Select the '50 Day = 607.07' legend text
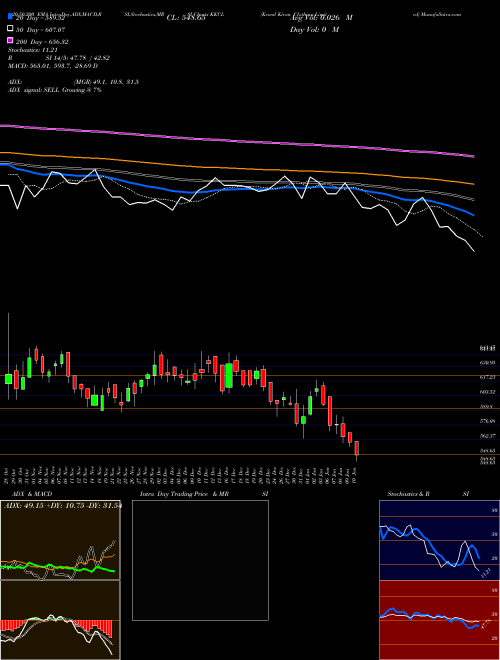 40,30
